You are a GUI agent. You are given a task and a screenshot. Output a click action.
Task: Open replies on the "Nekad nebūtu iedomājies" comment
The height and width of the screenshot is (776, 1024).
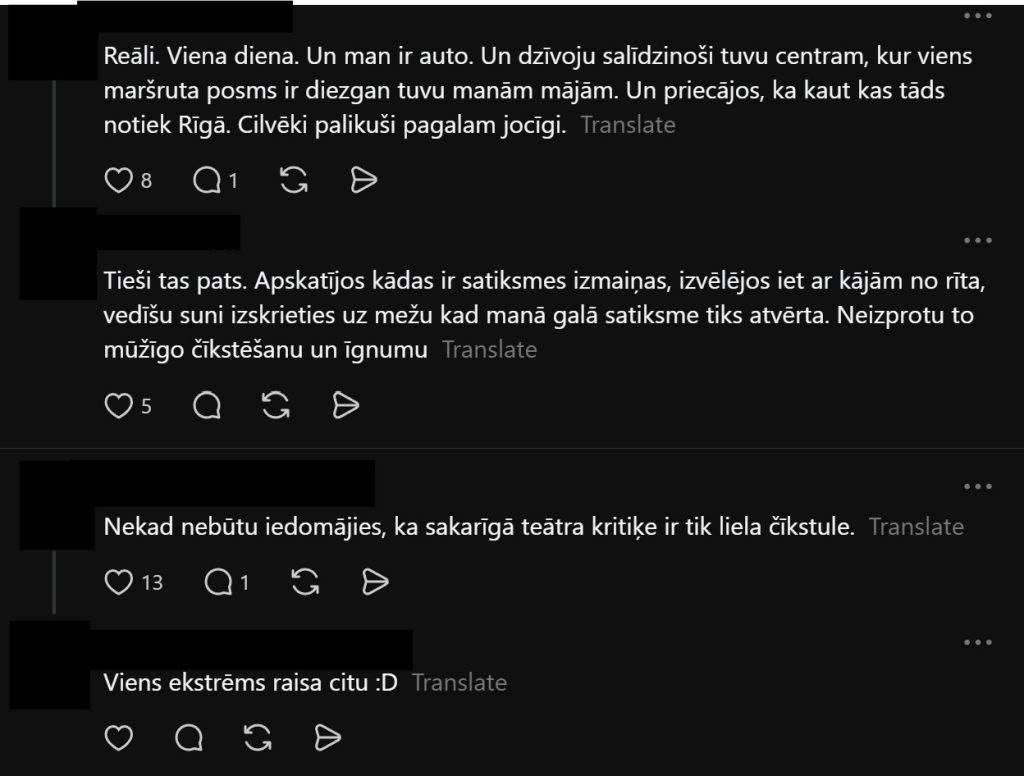point(218,582)
